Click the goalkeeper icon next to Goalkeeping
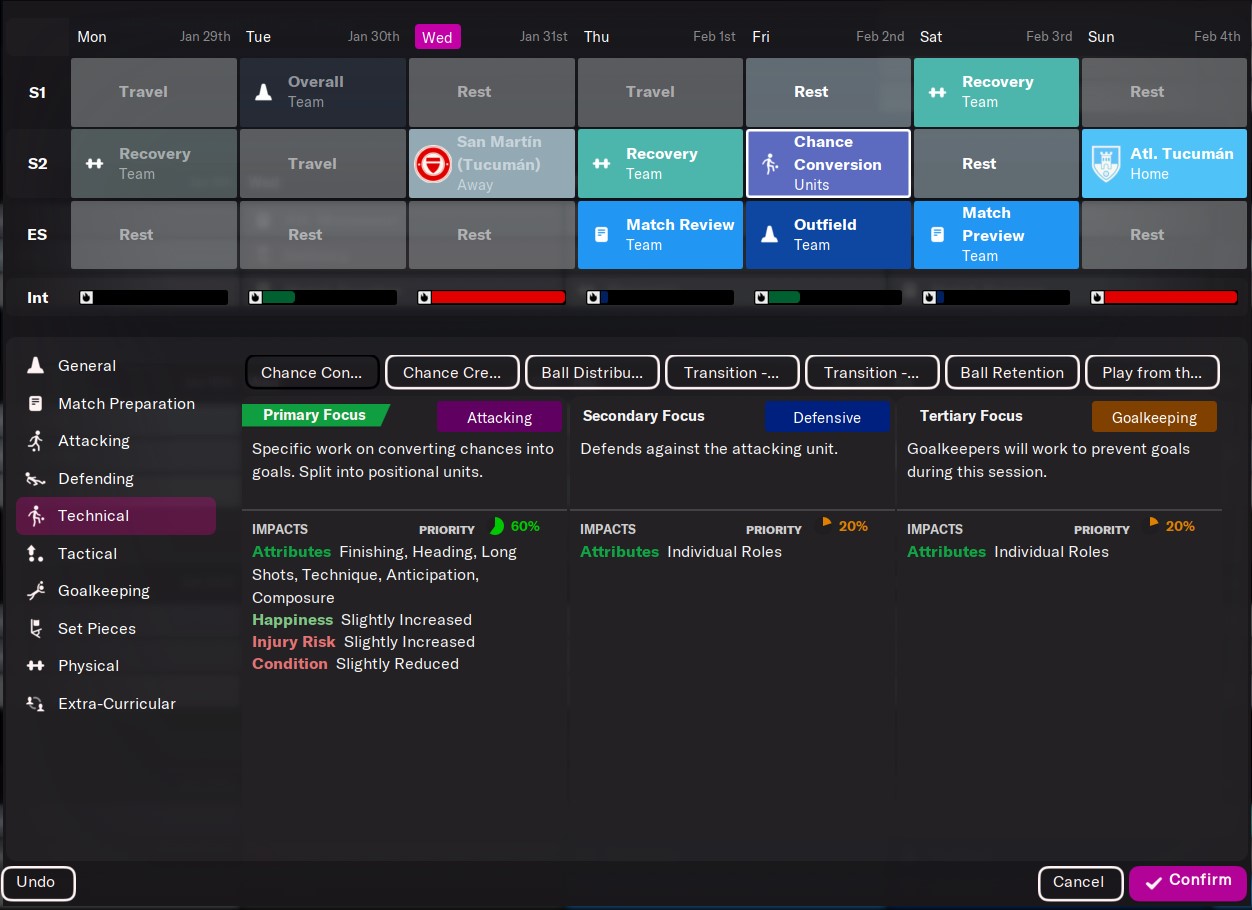The width and height of the screenshot is (1252, 910). 36,591
